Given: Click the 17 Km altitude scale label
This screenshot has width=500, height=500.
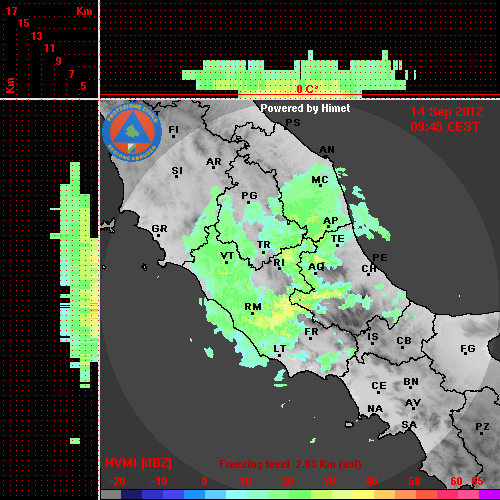Looking at the screenshot, I should coord(11,11).
